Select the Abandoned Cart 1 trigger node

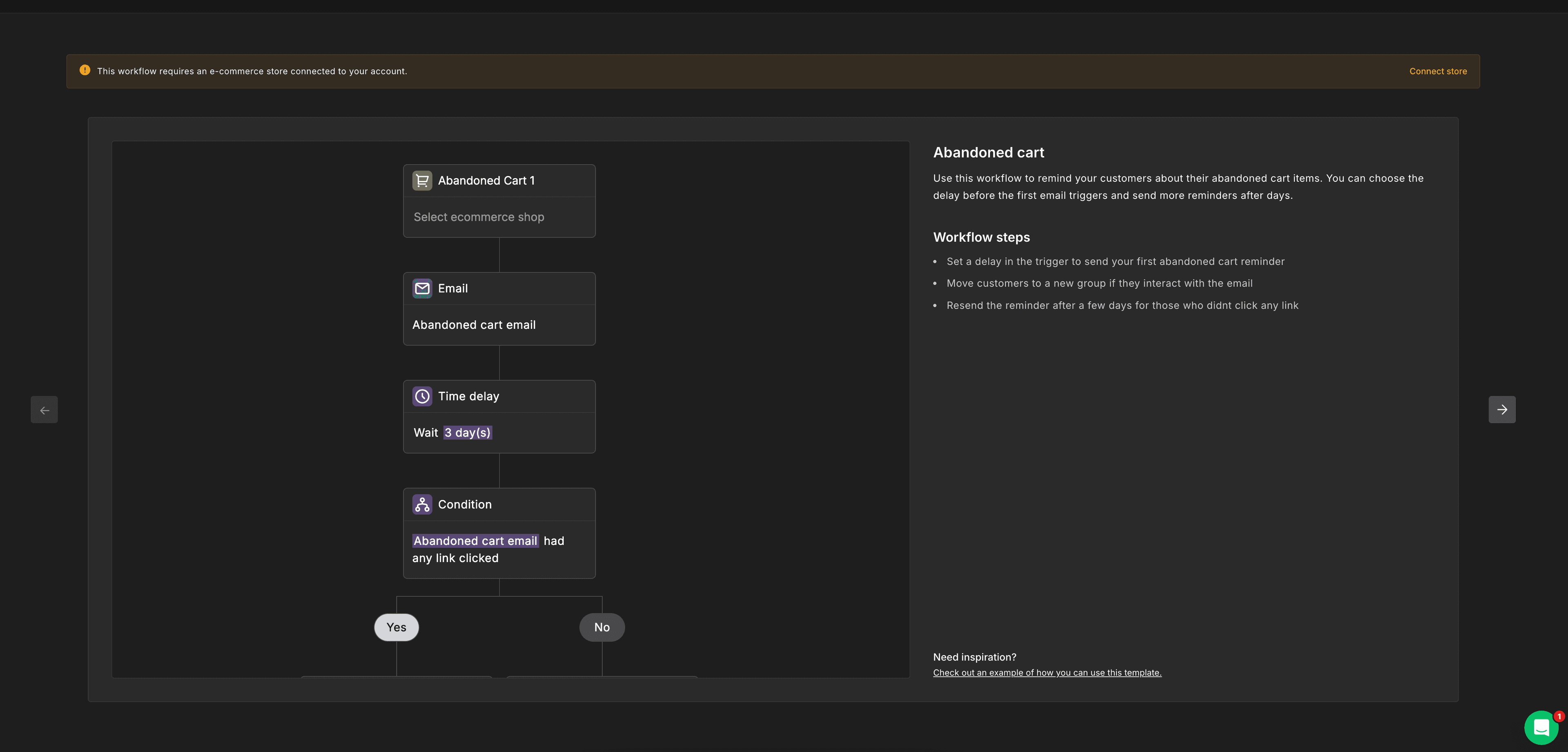point(486,180)
